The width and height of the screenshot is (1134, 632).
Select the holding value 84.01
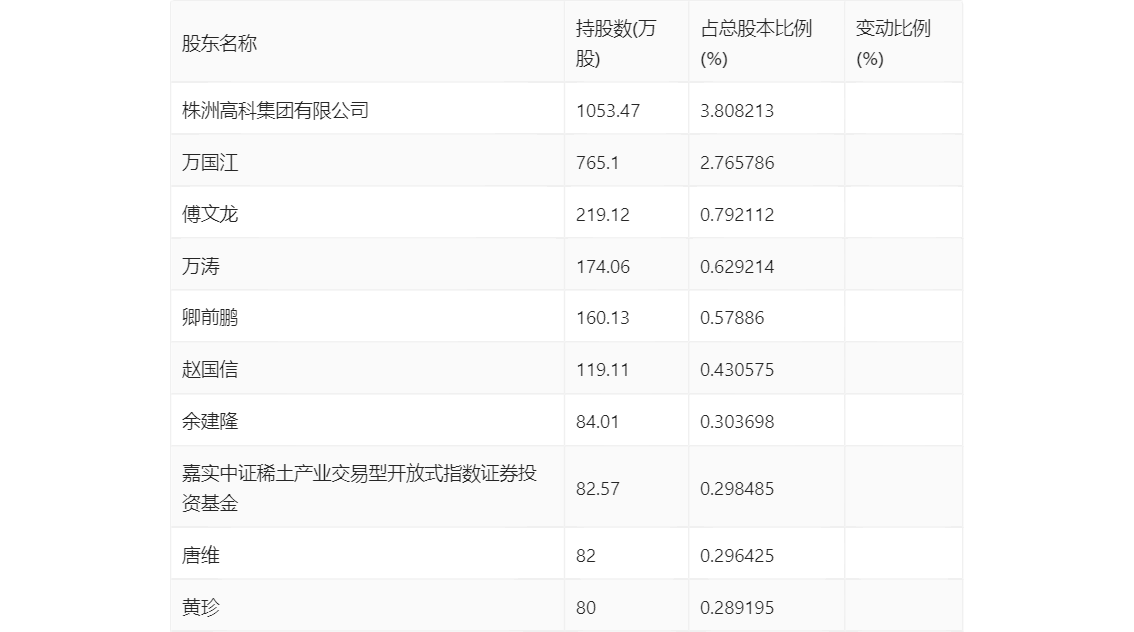pyautogui.click(x=597, y=422)
